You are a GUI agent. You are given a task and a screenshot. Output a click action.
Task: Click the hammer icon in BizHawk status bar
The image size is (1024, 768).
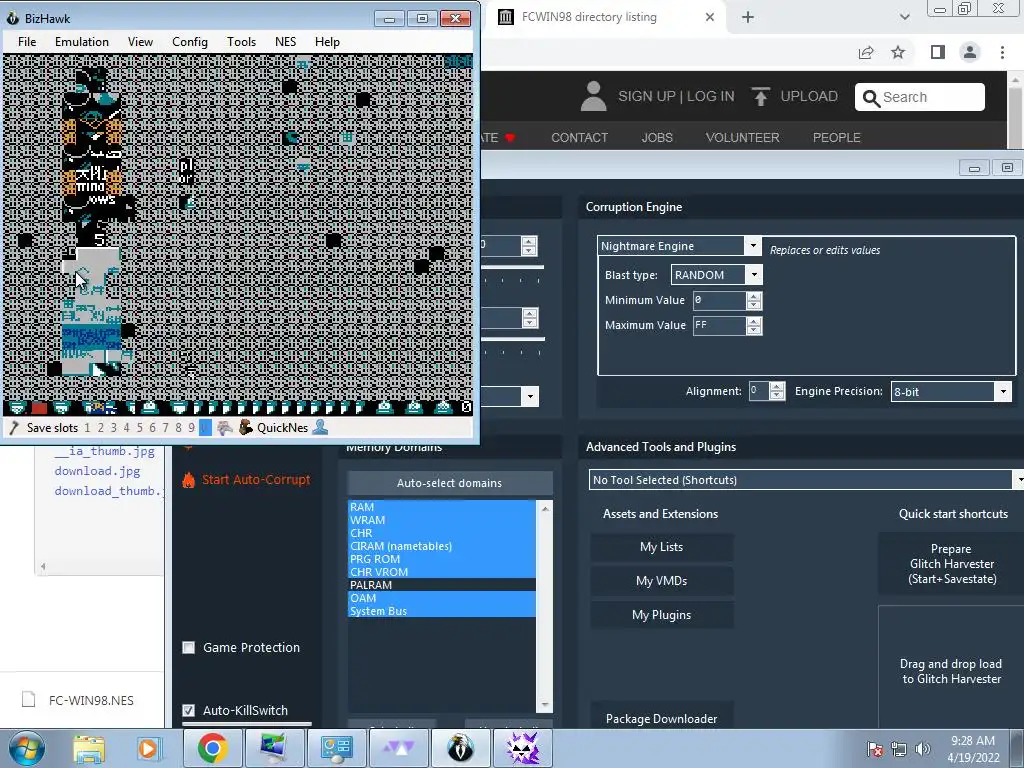13,428
